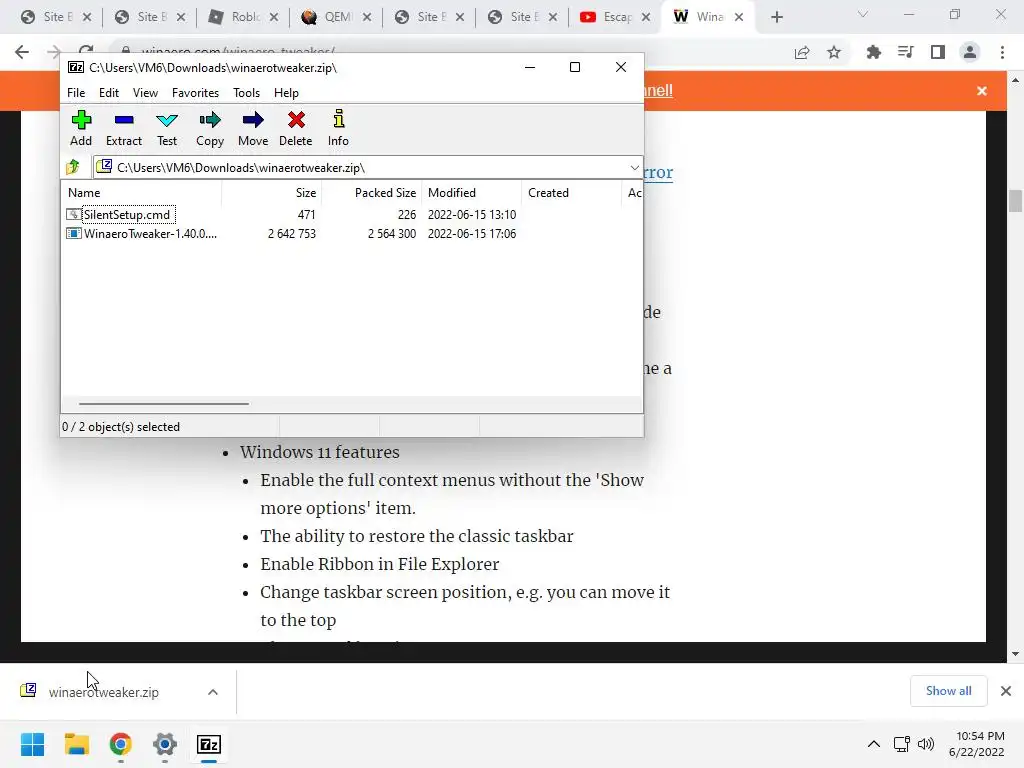Open the Info toolbar icon

point(338,128)
